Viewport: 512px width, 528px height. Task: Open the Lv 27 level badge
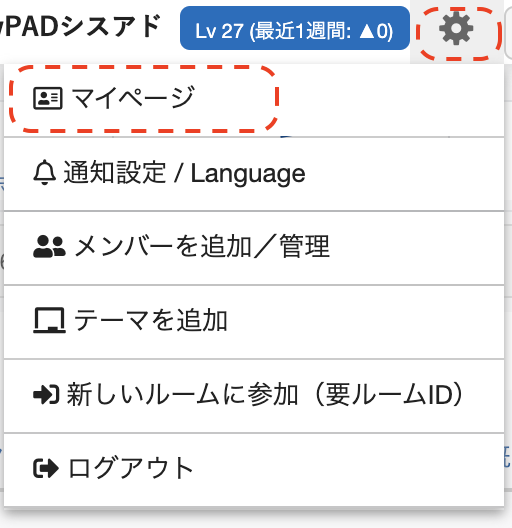(295, 28)
